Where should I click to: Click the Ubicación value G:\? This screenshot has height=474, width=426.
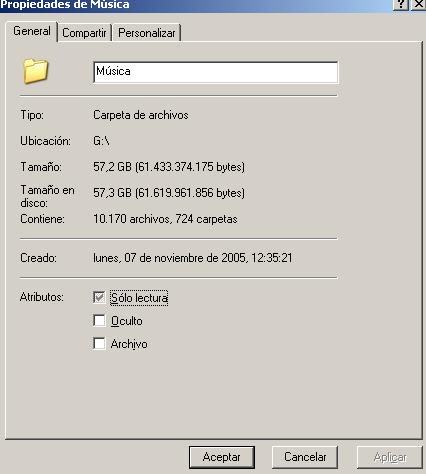(101, 141)
